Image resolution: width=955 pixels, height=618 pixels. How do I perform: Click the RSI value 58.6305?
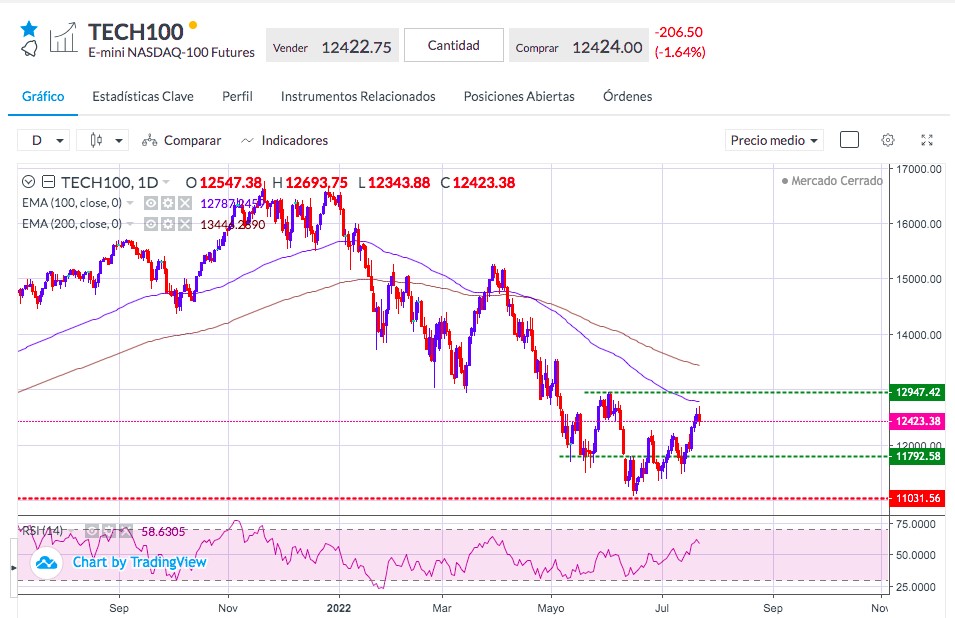pos(163,532)
